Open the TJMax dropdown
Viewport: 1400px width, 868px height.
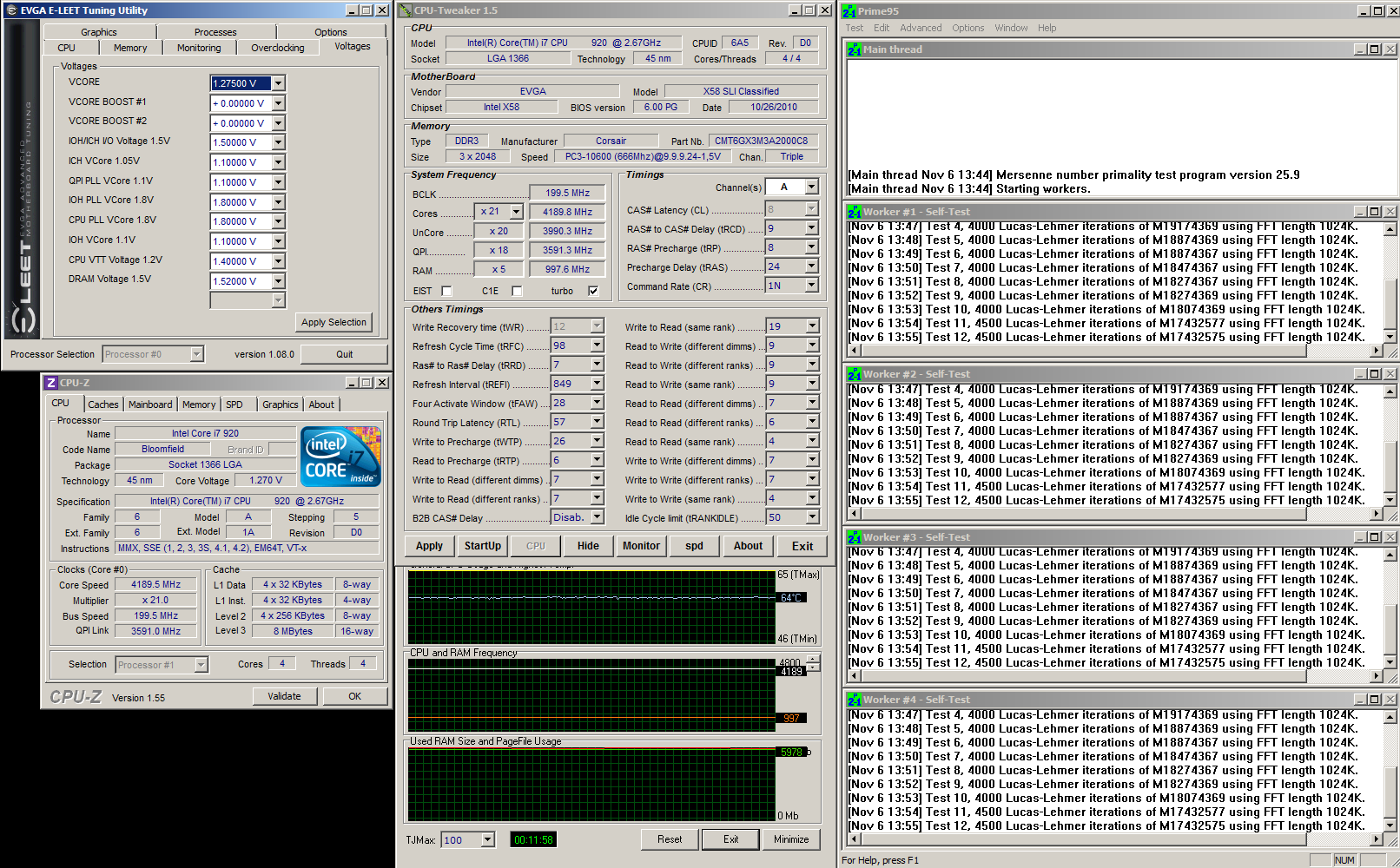click(x=487, y=839)
